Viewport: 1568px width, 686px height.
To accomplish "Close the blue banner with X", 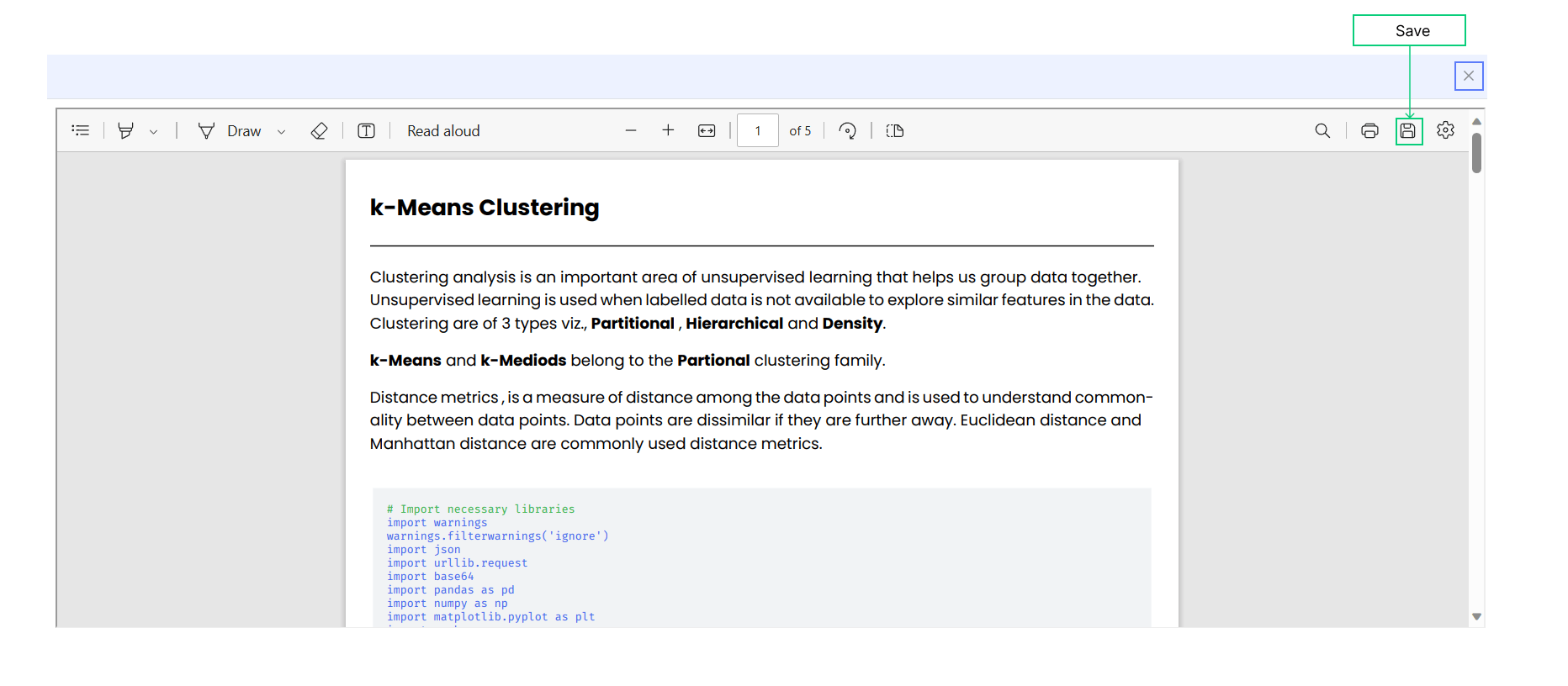I will tap(1469, 76).
